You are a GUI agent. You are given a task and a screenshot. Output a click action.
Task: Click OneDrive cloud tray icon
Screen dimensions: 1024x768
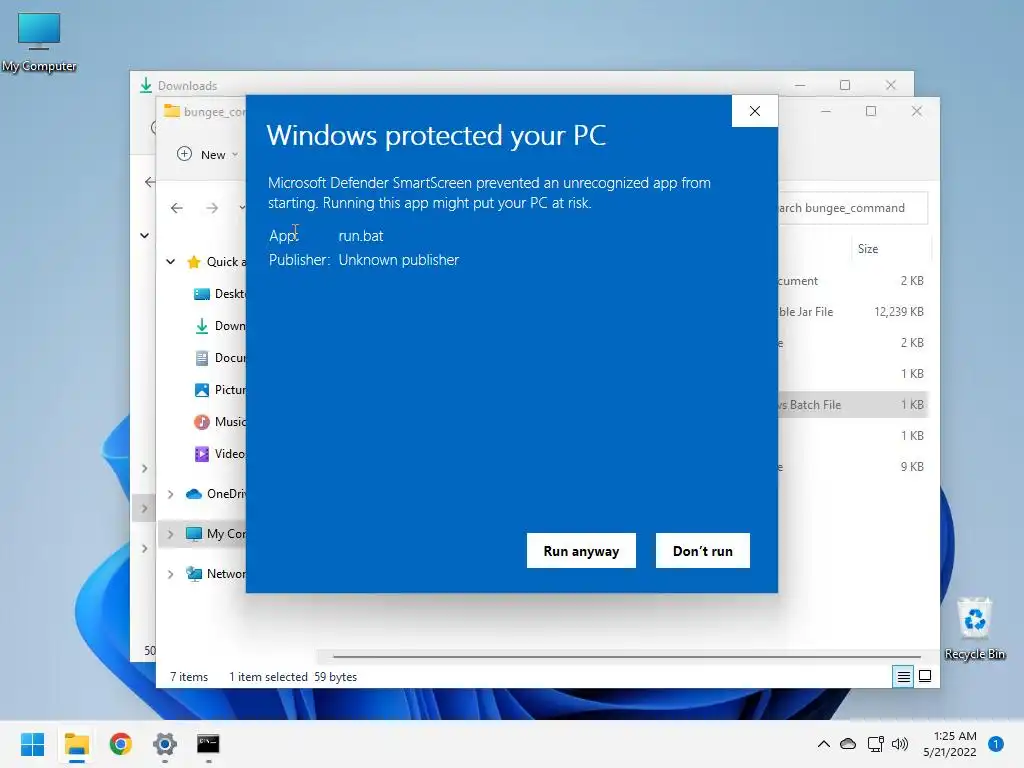848,744
